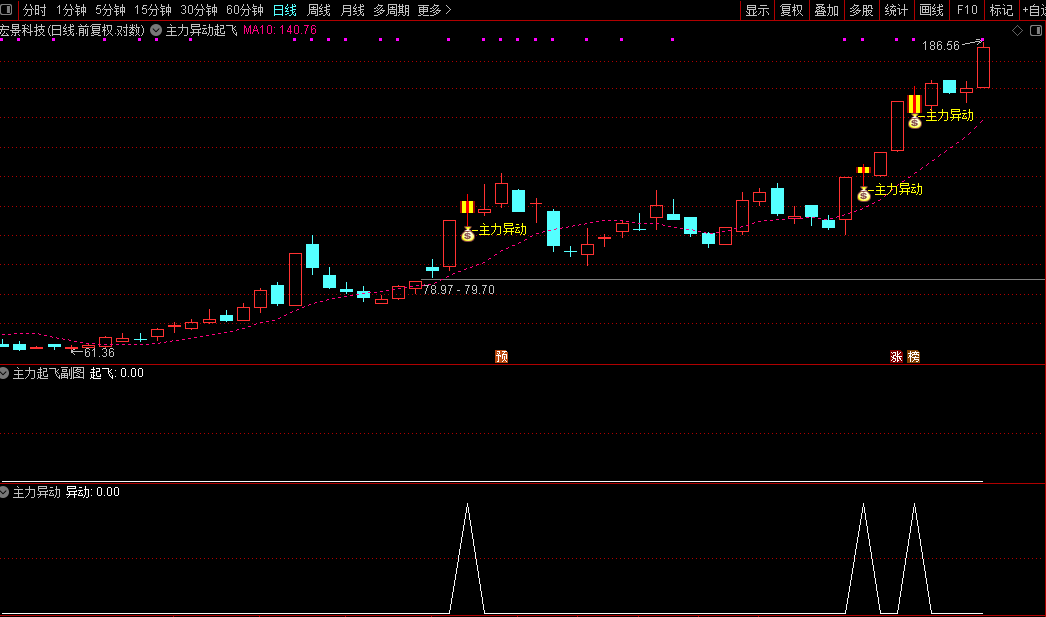Screen dimensions: 1046x617
Task: Switch to 60分钟 period
Action: click(x=245, y=10)
